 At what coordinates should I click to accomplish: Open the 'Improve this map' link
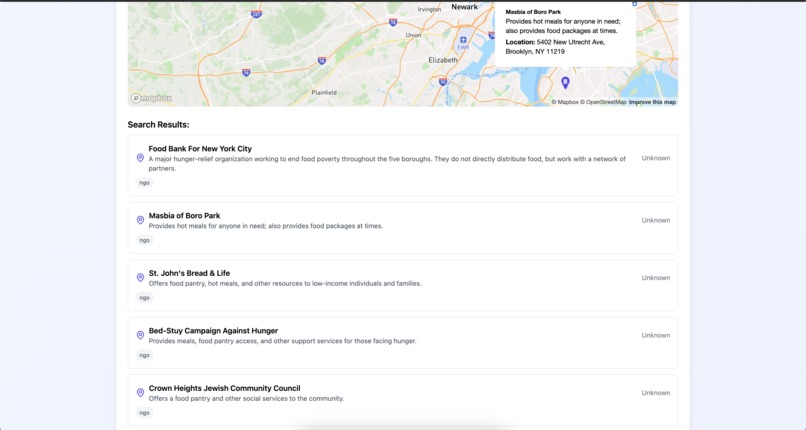[652, 102]
